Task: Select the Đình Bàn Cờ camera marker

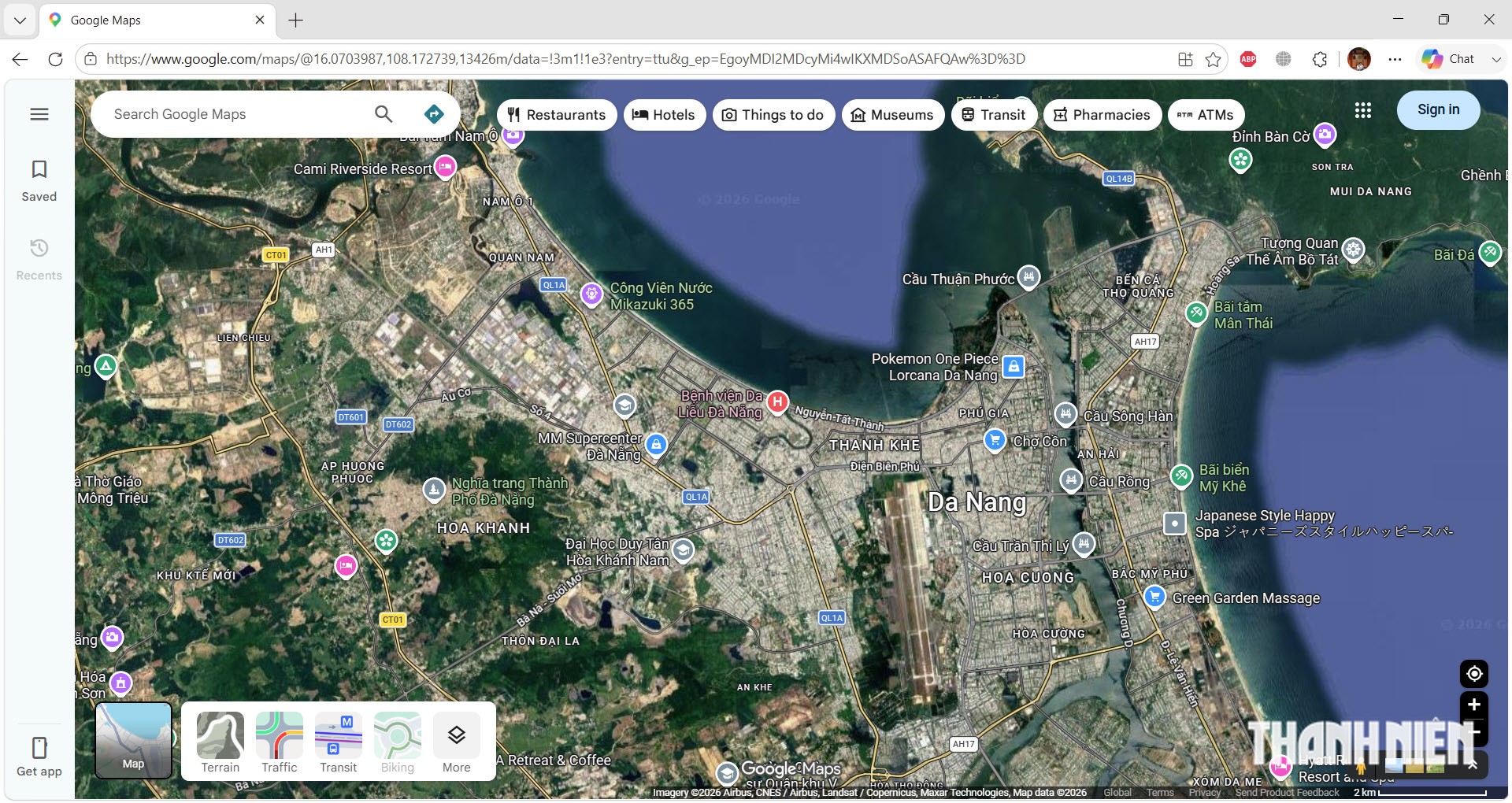Action: [1325, 135]
